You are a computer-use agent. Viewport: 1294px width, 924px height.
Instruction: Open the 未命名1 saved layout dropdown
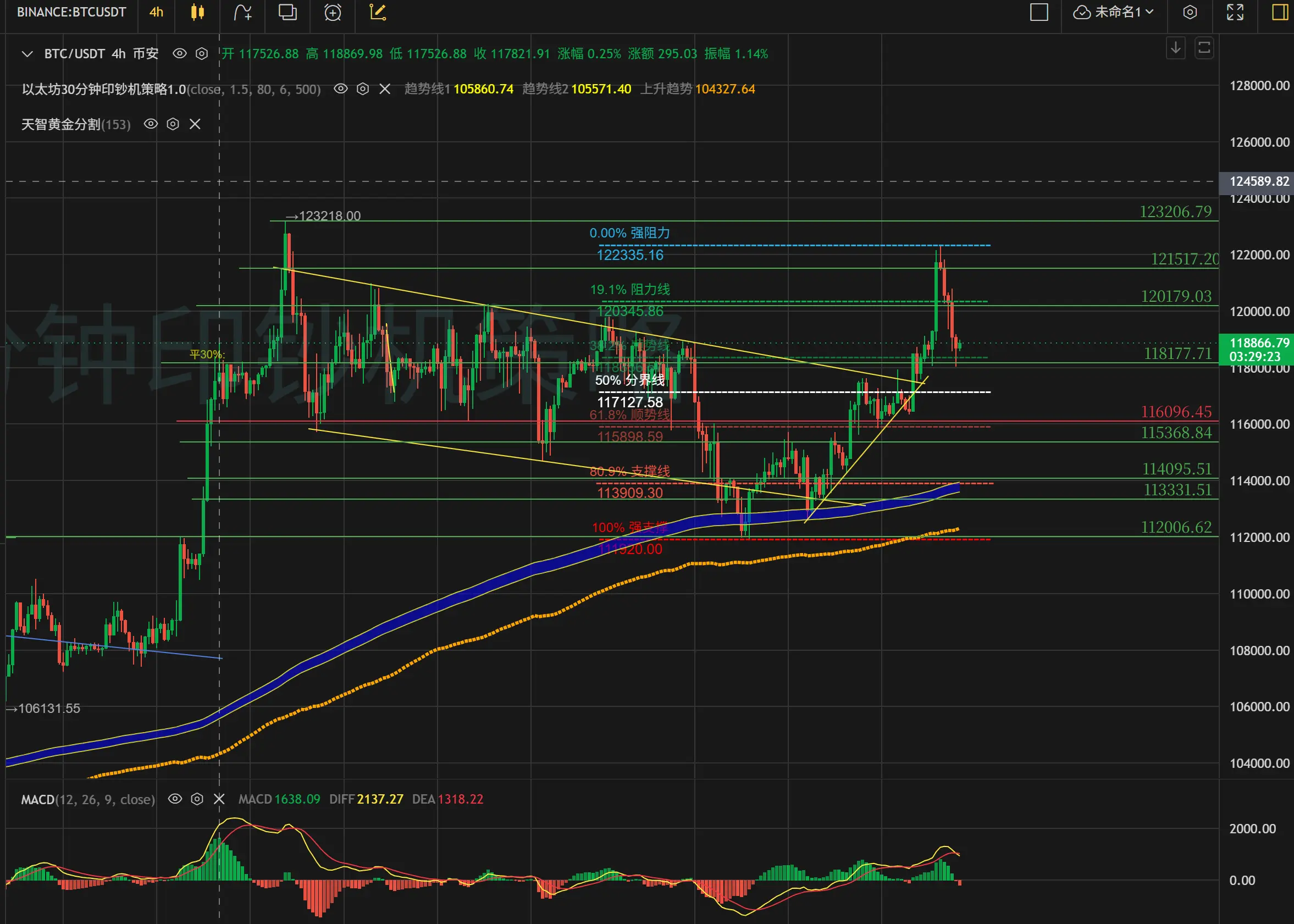pyautogui.click(x=1113, y=12)
